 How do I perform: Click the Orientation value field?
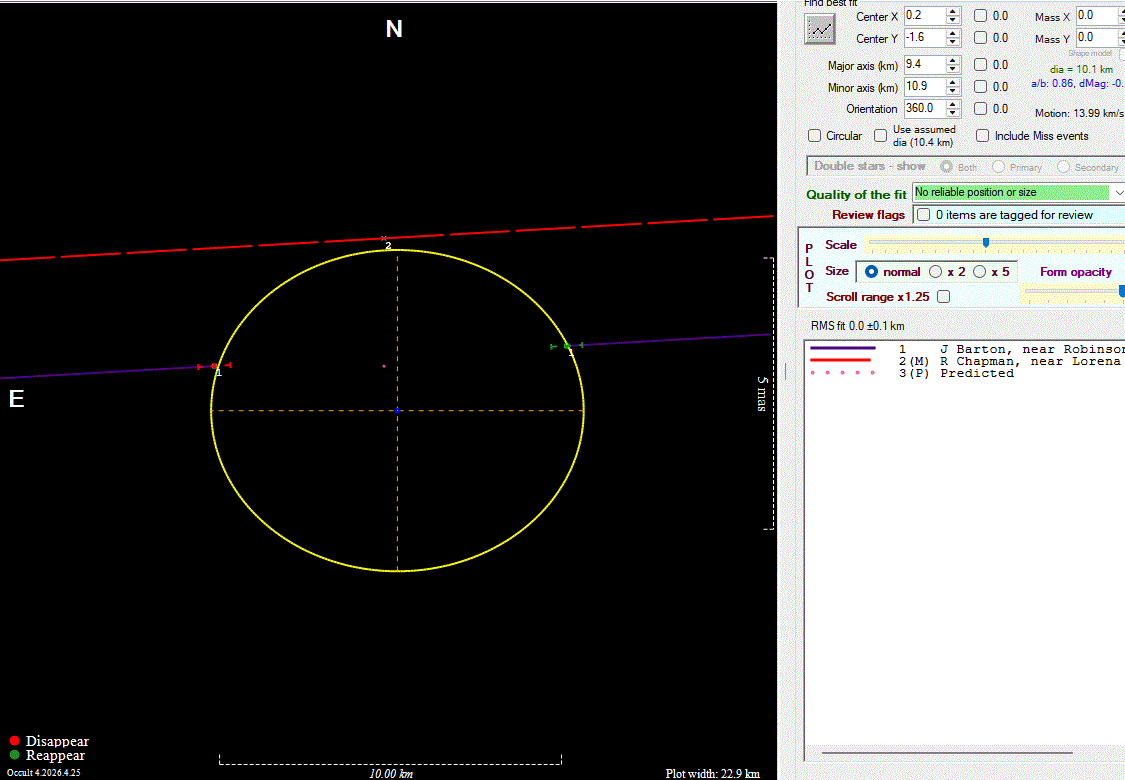924,108
